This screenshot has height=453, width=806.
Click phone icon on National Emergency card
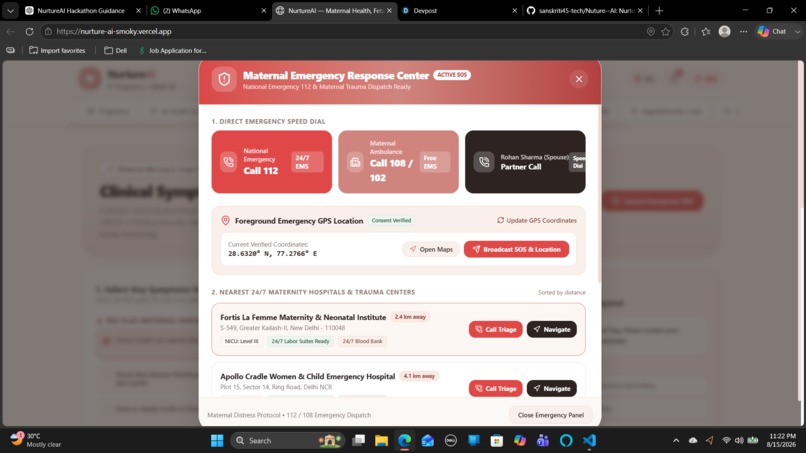(229, 162)
